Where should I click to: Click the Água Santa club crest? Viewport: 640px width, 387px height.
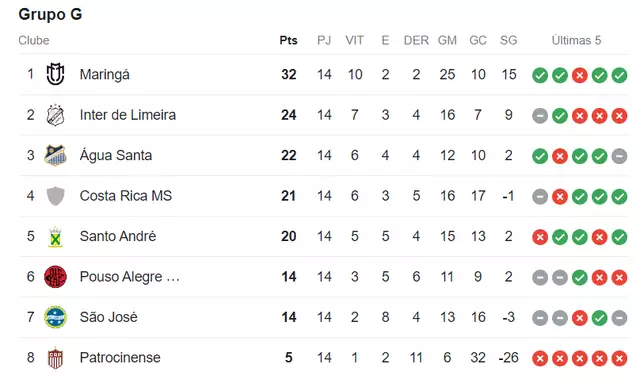[55, 155]
